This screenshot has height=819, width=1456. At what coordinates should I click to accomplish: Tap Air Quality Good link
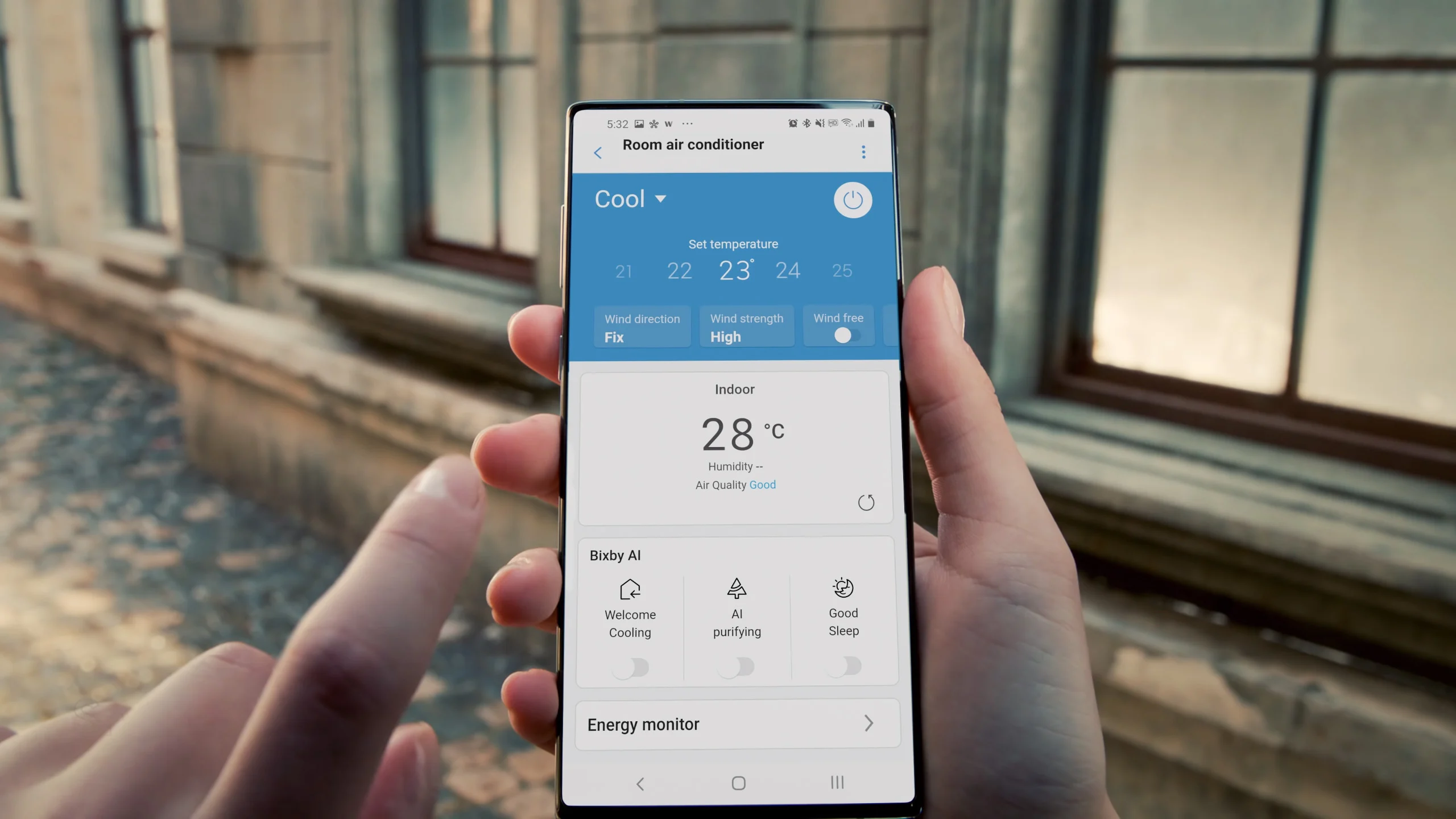coord(762,485)
